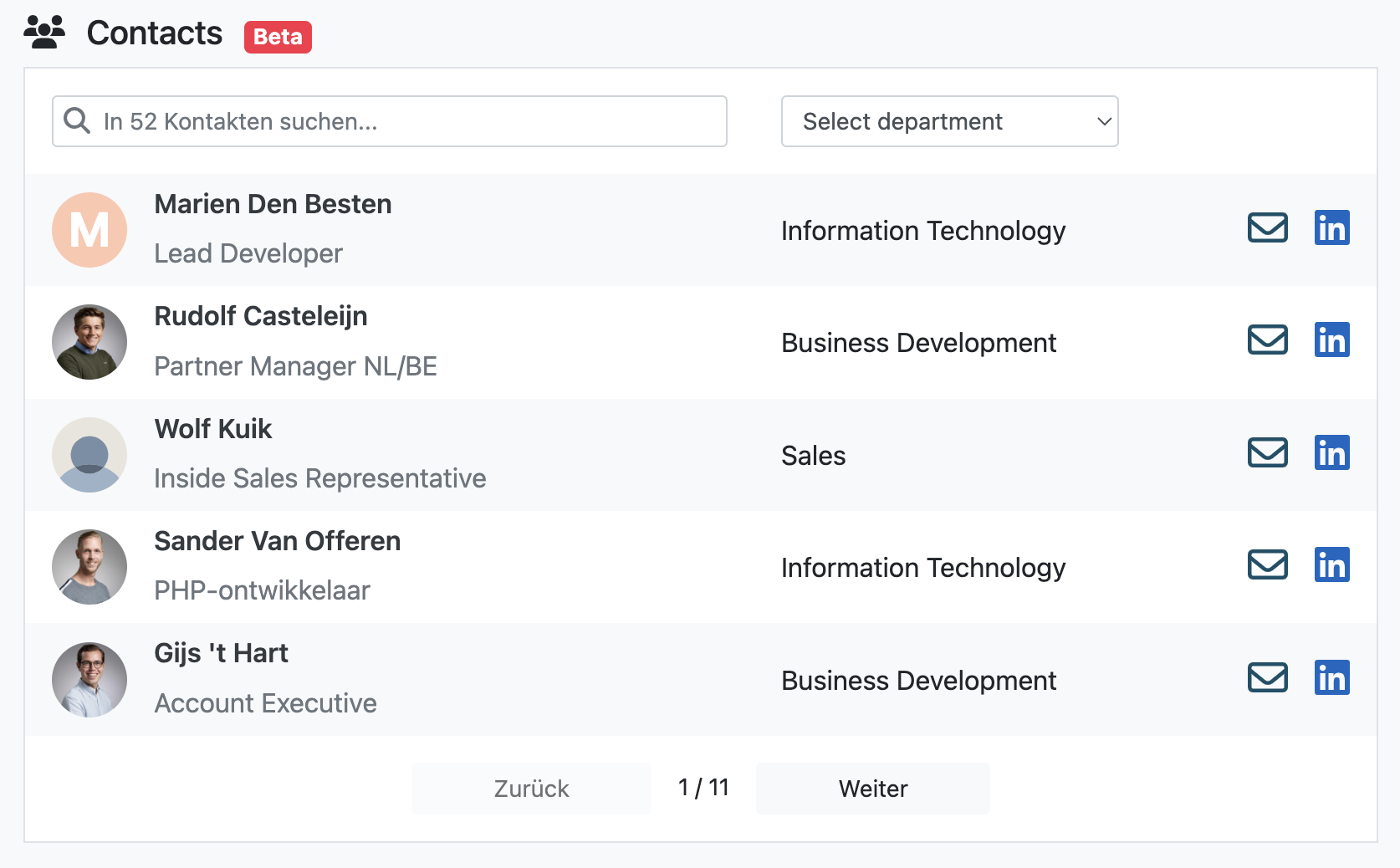Click the email icon for Gijs 't Hart
This screenshot has width=1400, height=868.
(1267, 678)
